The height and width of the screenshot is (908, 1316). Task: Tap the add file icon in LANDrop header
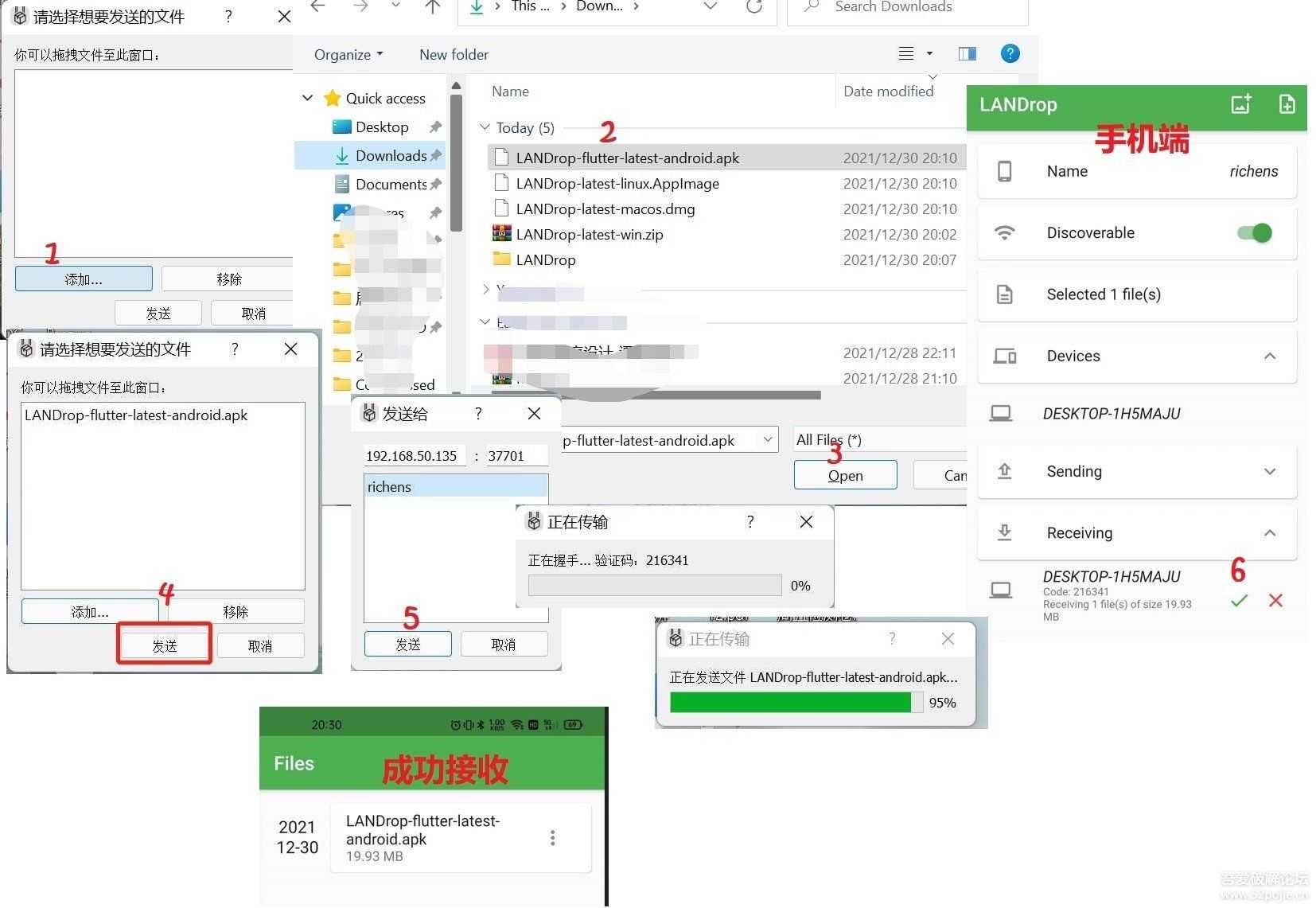tap(1286, 104)
